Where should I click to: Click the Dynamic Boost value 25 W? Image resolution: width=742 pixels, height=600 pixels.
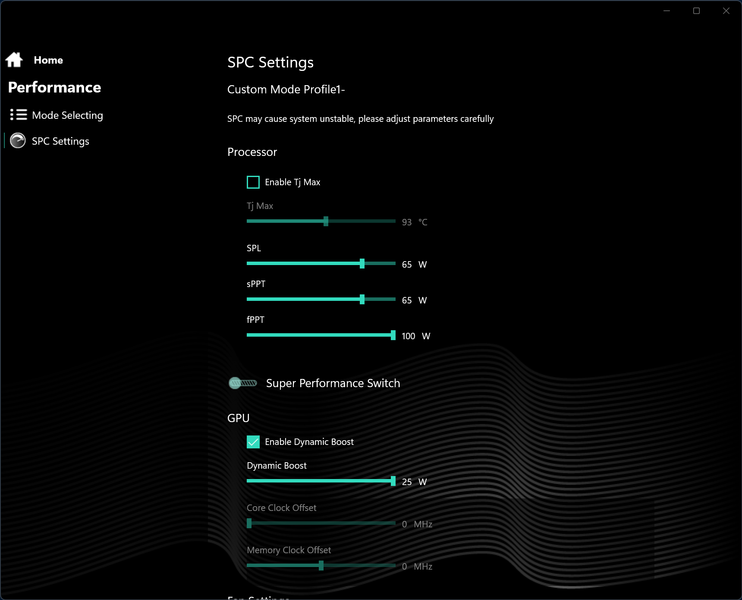[x=414, y=482]
